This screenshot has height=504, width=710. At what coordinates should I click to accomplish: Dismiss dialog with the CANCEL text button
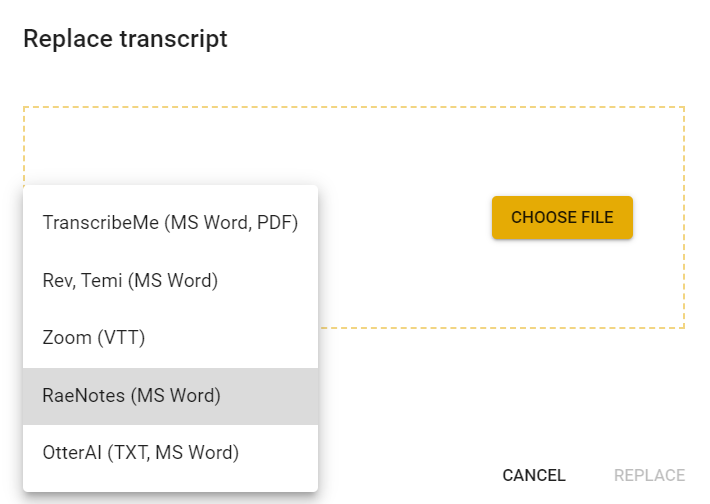pyautogui.click(x=534, y=475)
